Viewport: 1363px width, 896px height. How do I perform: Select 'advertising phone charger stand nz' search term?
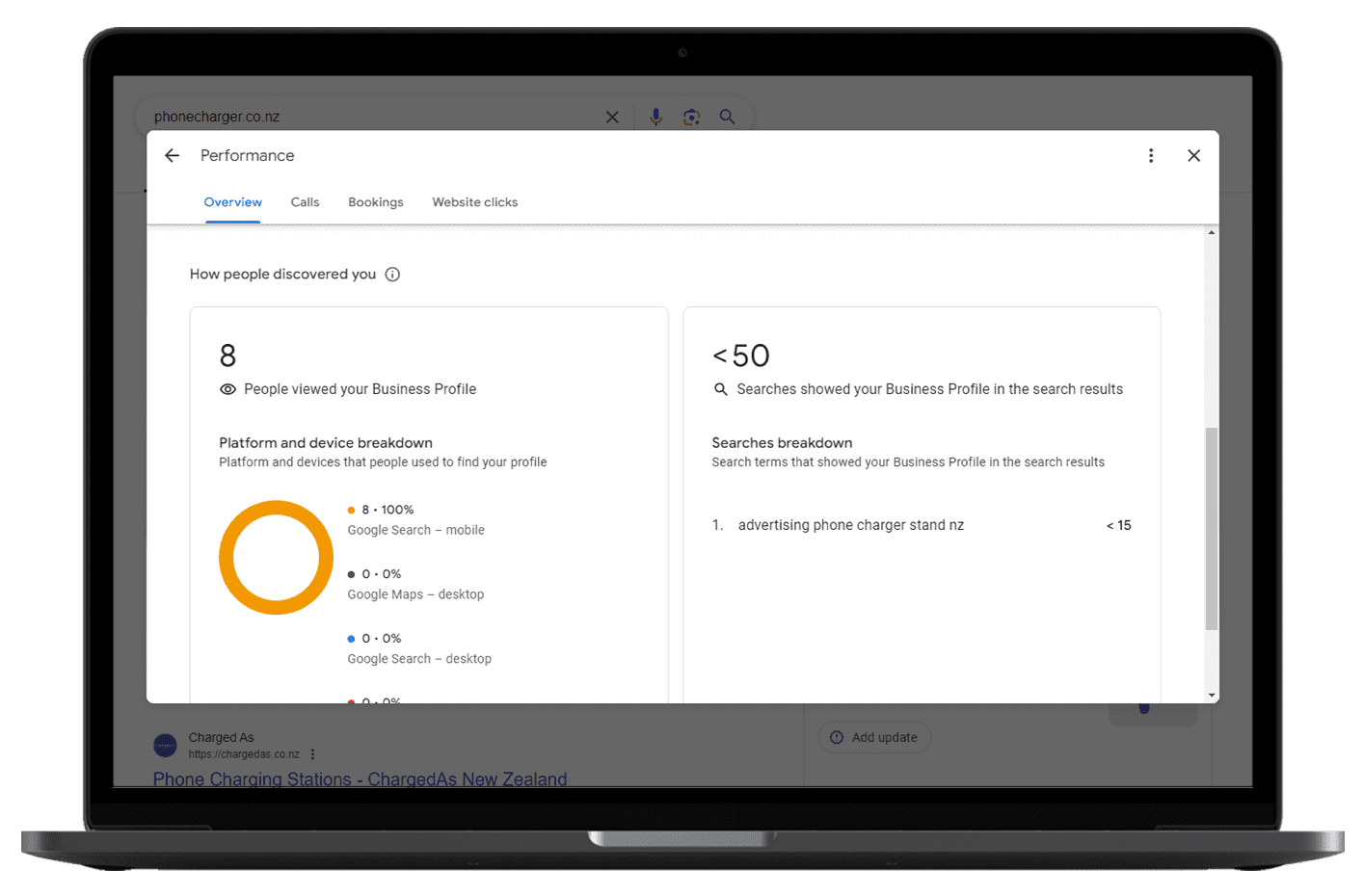[850, 525]
